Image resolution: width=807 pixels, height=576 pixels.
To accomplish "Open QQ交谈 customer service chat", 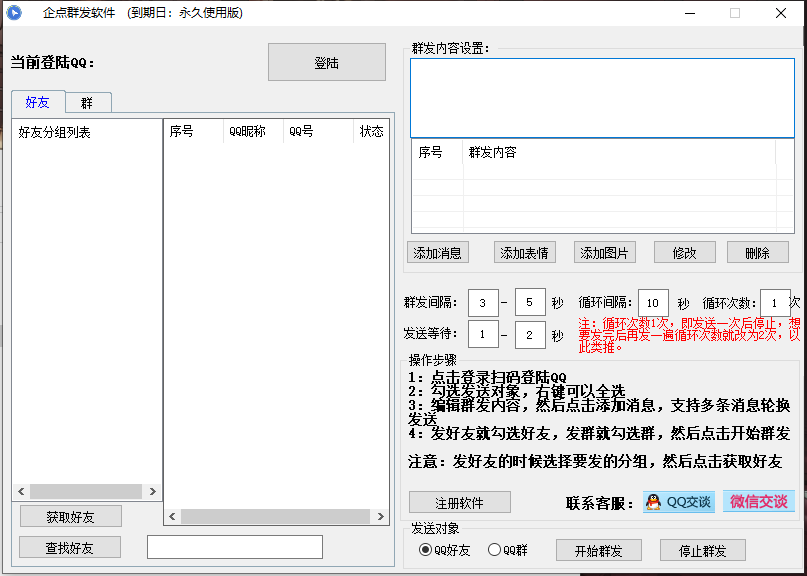I will (x=678, y=501).
